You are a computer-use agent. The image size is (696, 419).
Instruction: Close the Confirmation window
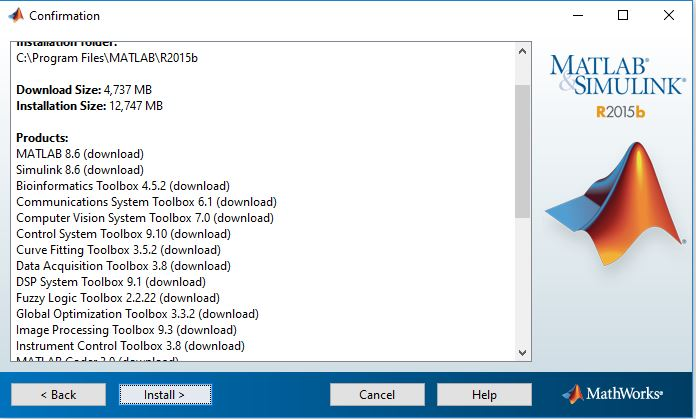669,16
